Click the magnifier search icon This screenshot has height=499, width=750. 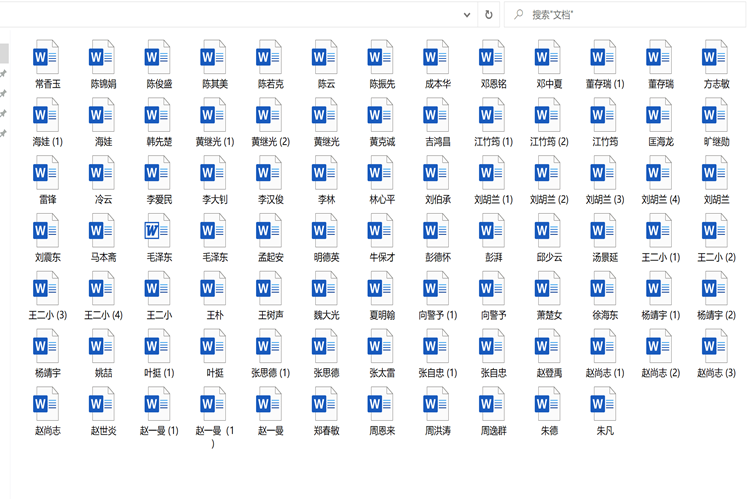(x=518, y=15)
